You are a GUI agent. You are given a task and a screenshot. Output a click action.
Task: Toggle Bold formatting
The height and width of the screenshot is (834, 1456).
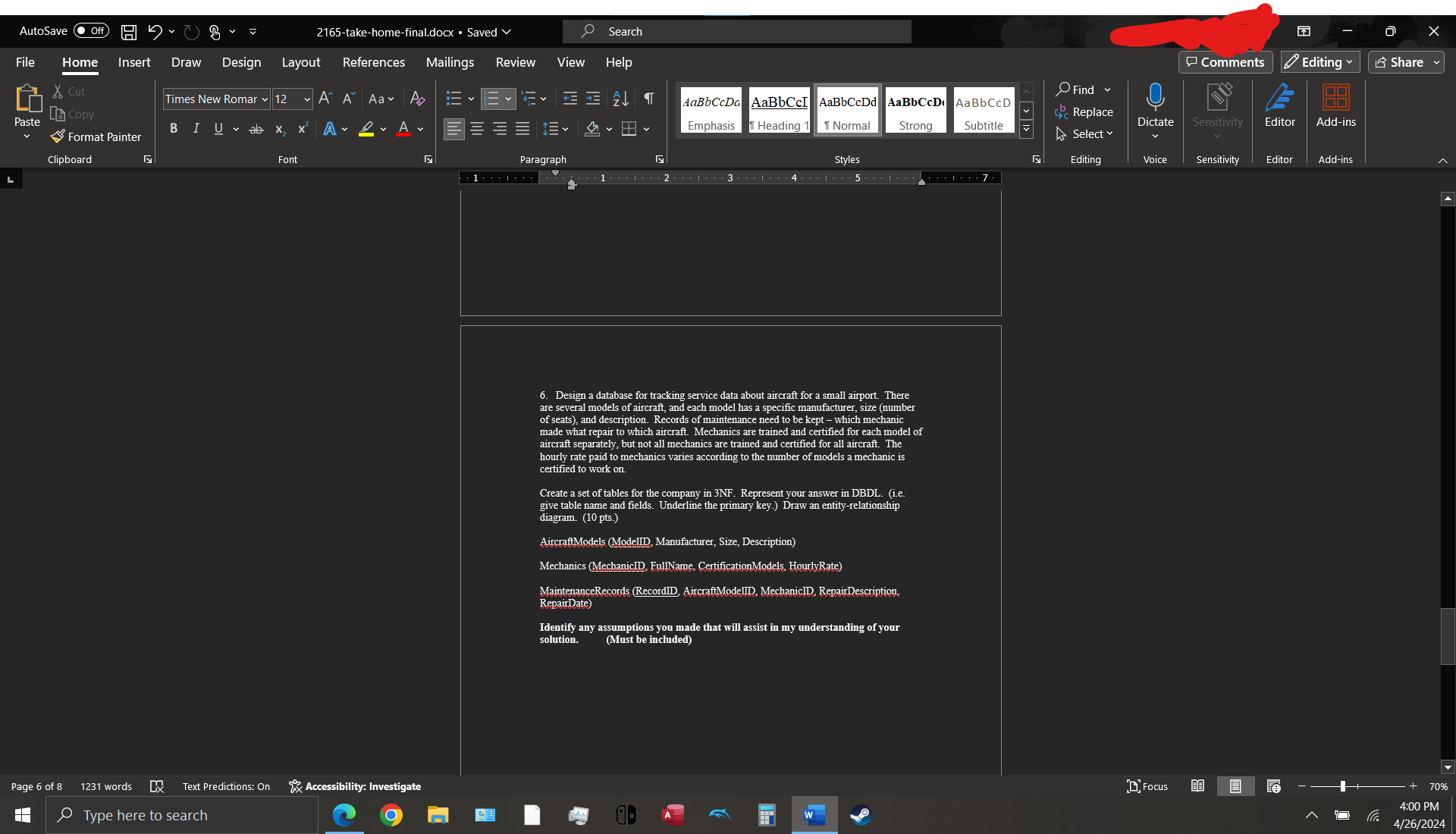pyautogui.click(x=174, y=129)
